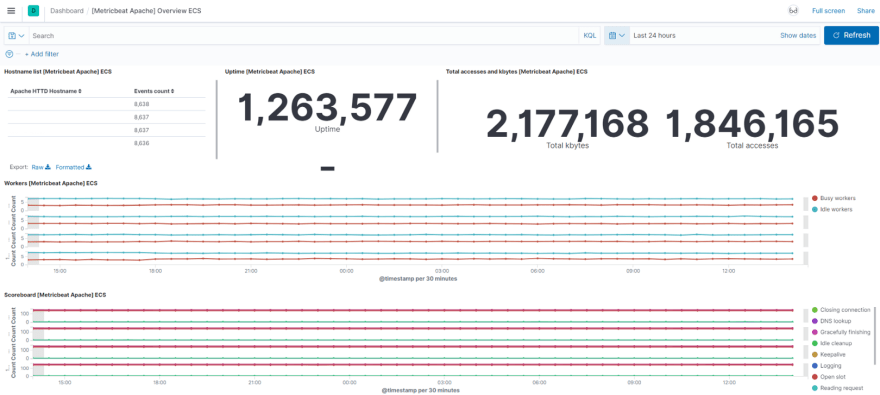This screenshot has width=880, height=395.
Task: Click the Raw export link text
Action: [38, 167]
